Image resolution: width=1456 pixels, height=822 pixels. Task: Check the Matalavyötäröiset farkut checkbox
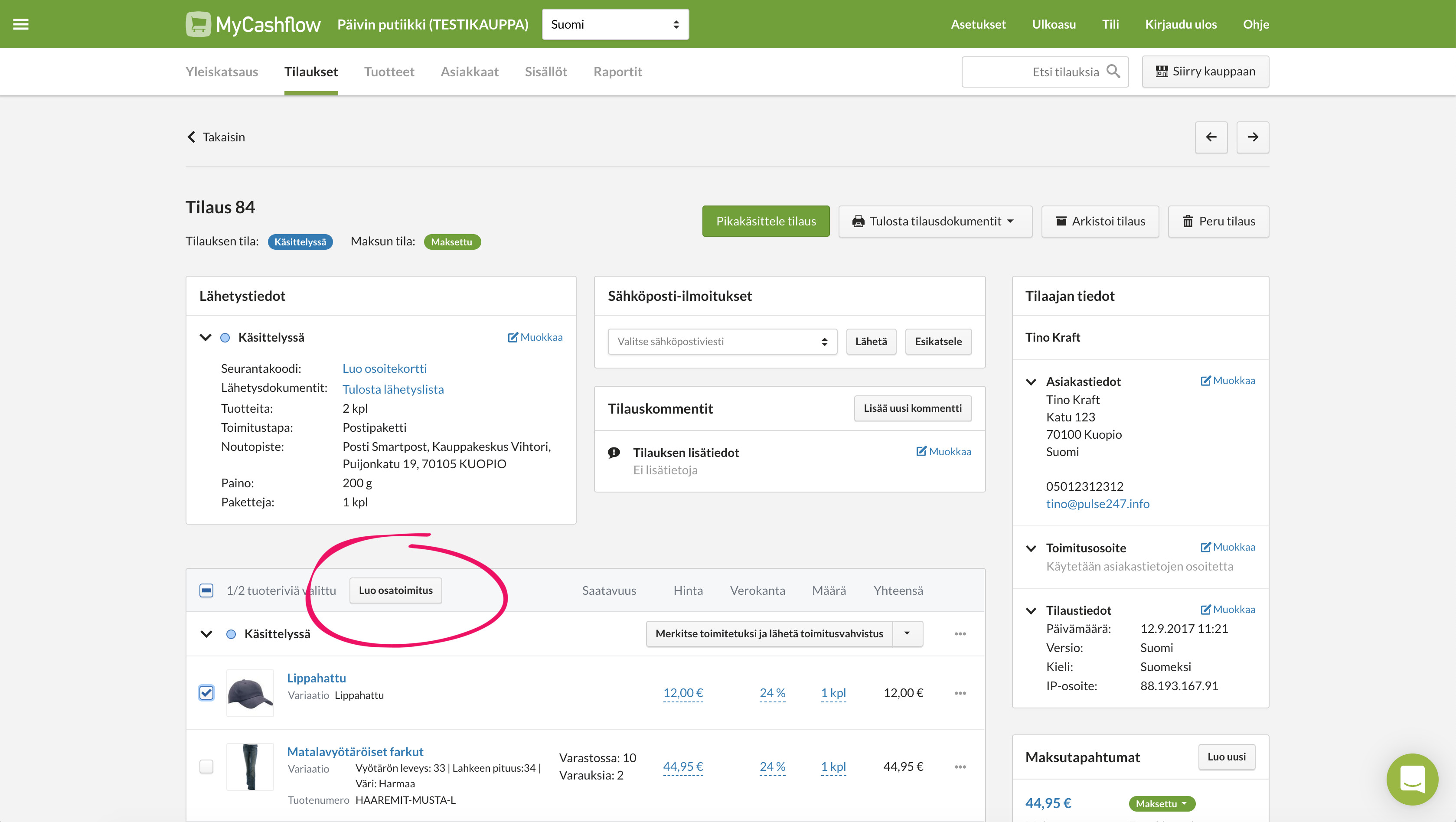[x=206, y=767]
